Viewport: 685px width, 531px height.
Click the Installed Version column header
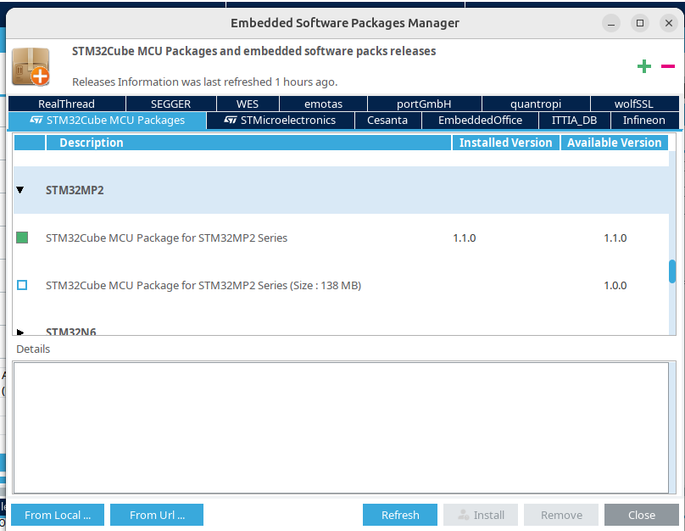(506, 142)
